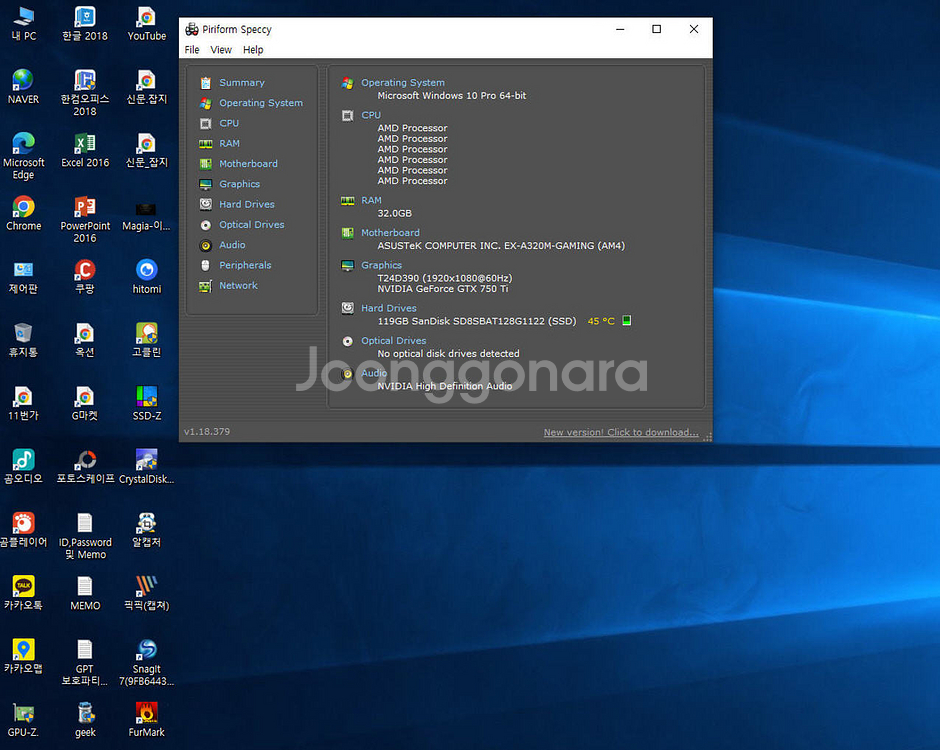The width and height of the screenshot is (940, 750).
Task: Open the Help menu
Action: (x=253, y=50)
